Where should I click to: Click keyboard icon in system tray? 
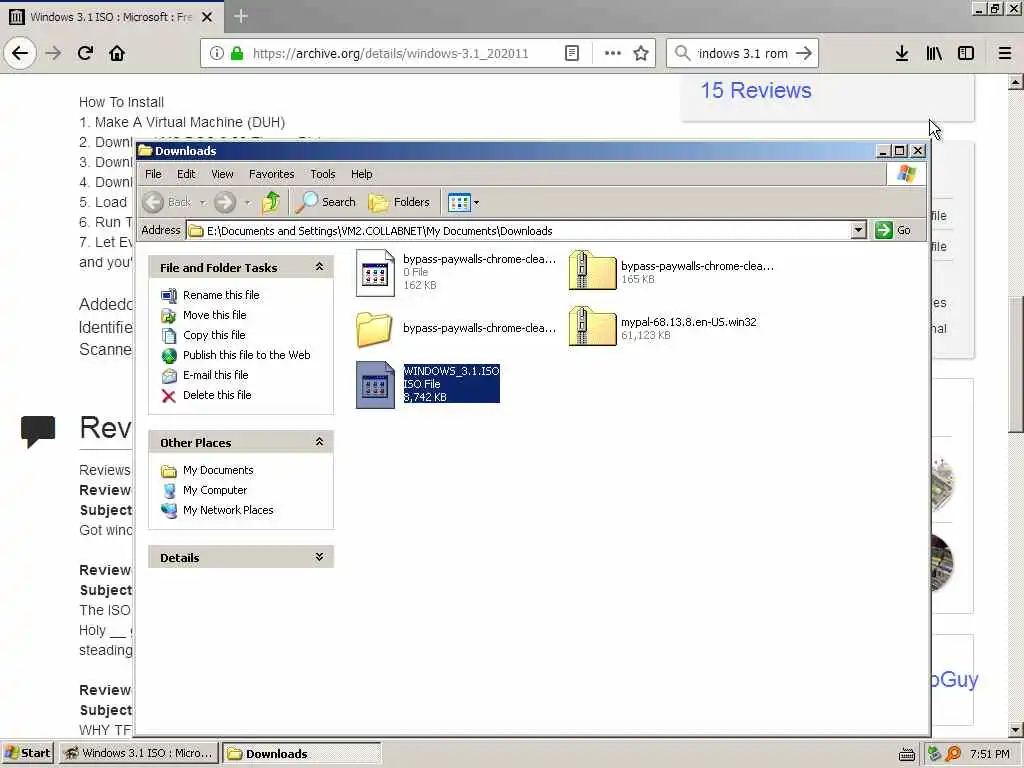pyautogui.click(x=906, y=754)
